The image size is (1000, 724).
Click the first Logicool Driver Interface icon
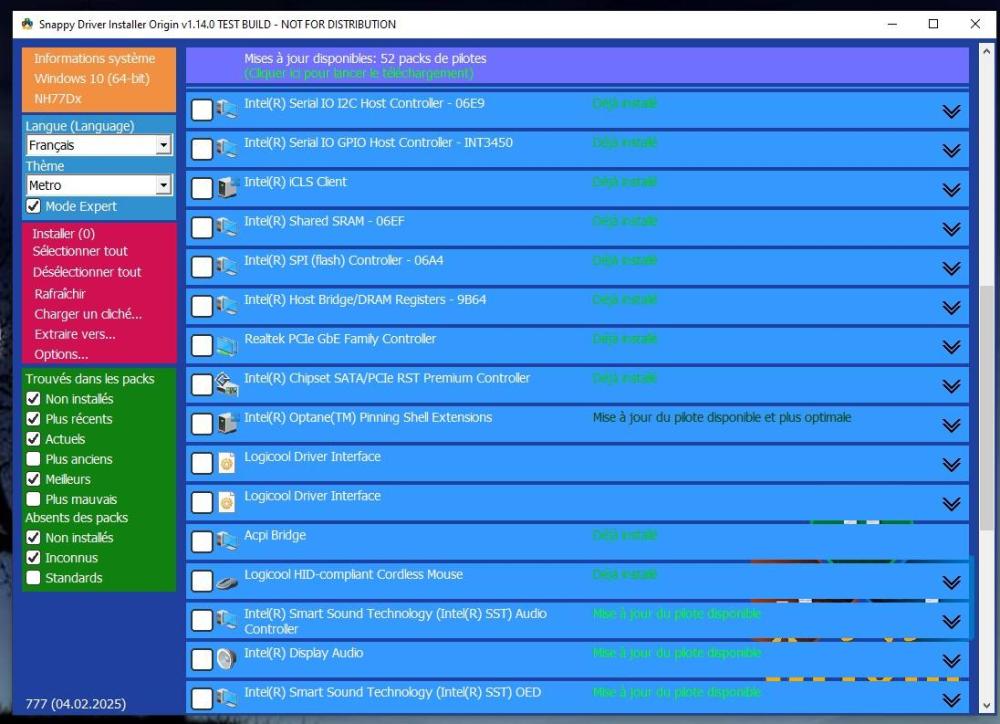(226, 463)
